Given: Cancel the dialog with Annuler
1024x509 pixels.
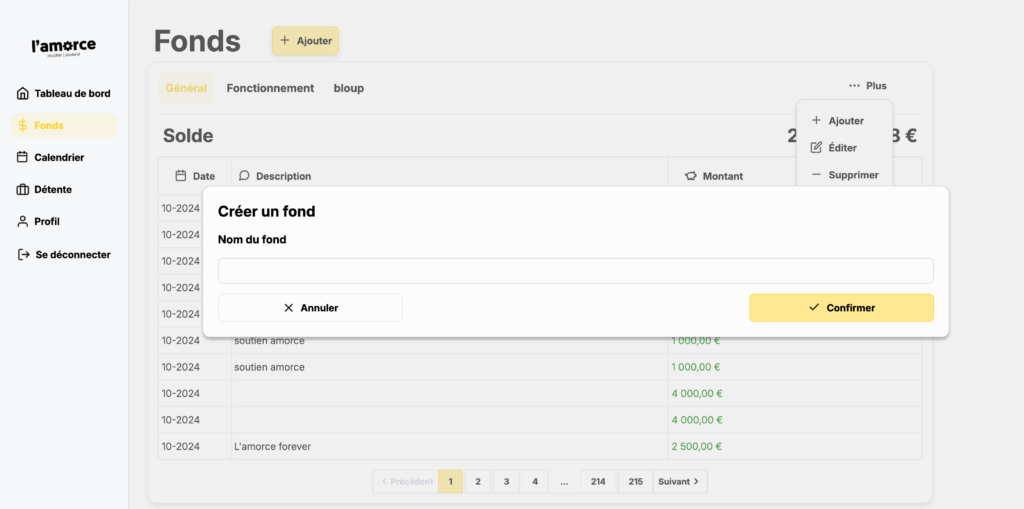Looking at the screenshot, I should [x=310, y=308].
